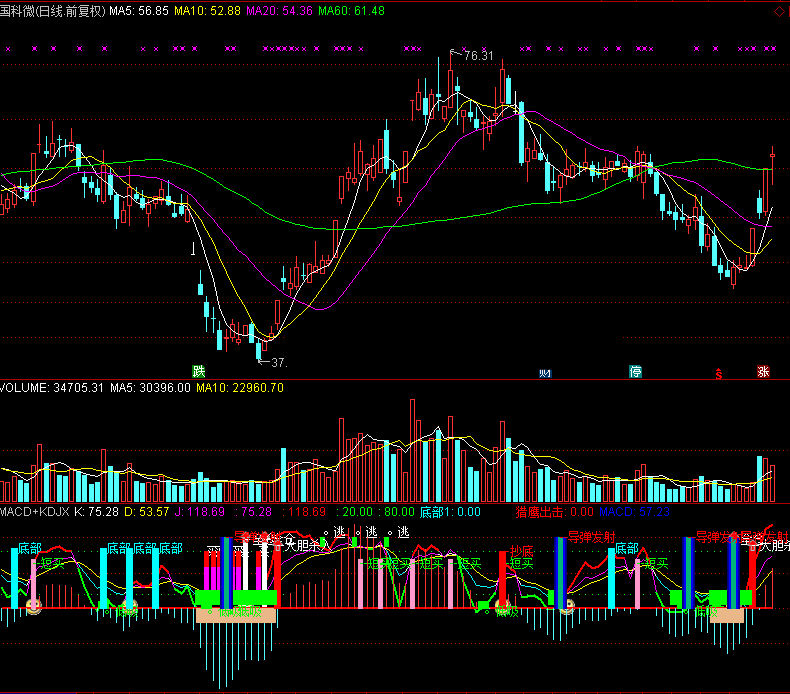Click the green 80.00 threshold value
The width and height of the screenshot is (790, 694).
(400, 512)
